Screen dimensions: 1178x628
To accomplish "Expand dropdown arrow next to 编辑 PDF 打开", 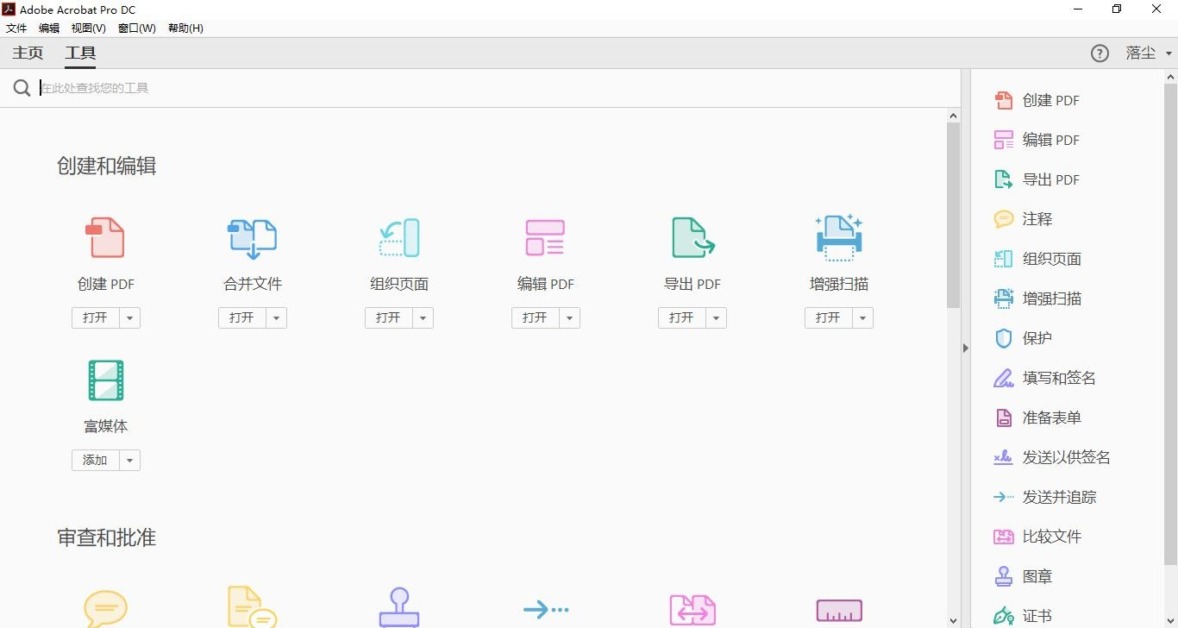I will tap(569, 318).
